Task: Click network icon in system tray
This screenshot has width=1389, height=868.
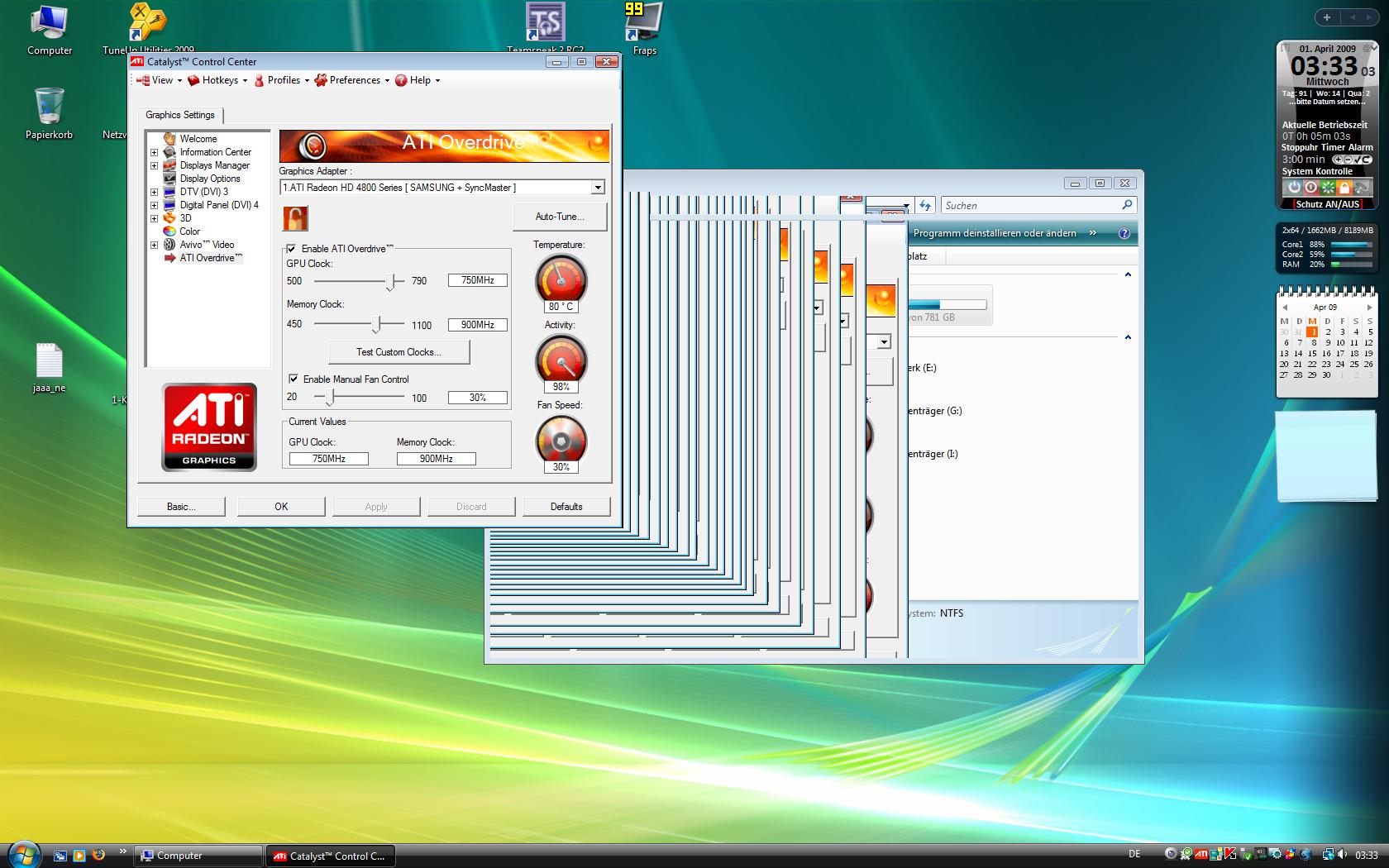Action: coord(1329,855)
